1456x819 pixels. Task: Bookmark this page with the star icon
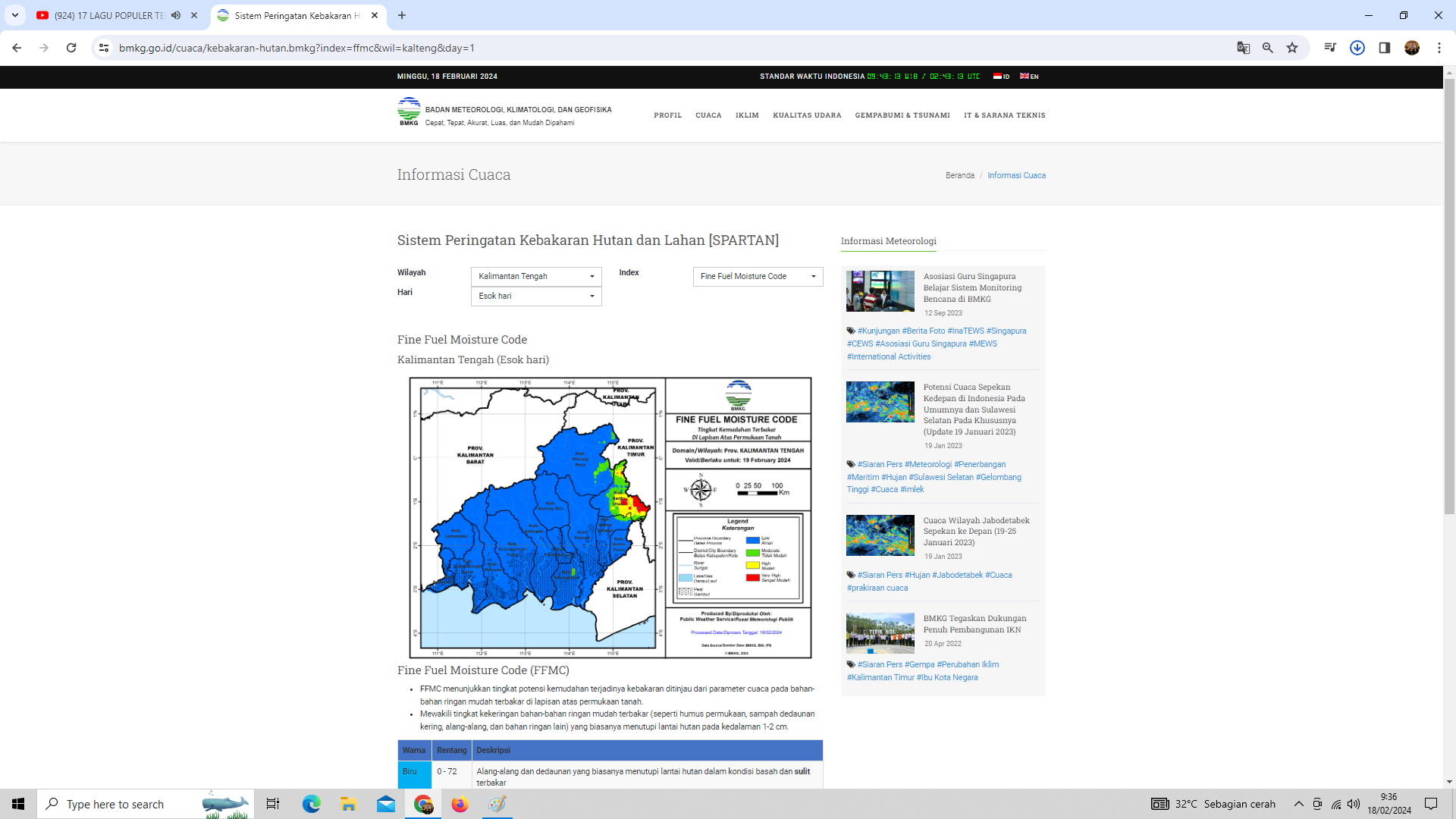[x=1292, y=48]
